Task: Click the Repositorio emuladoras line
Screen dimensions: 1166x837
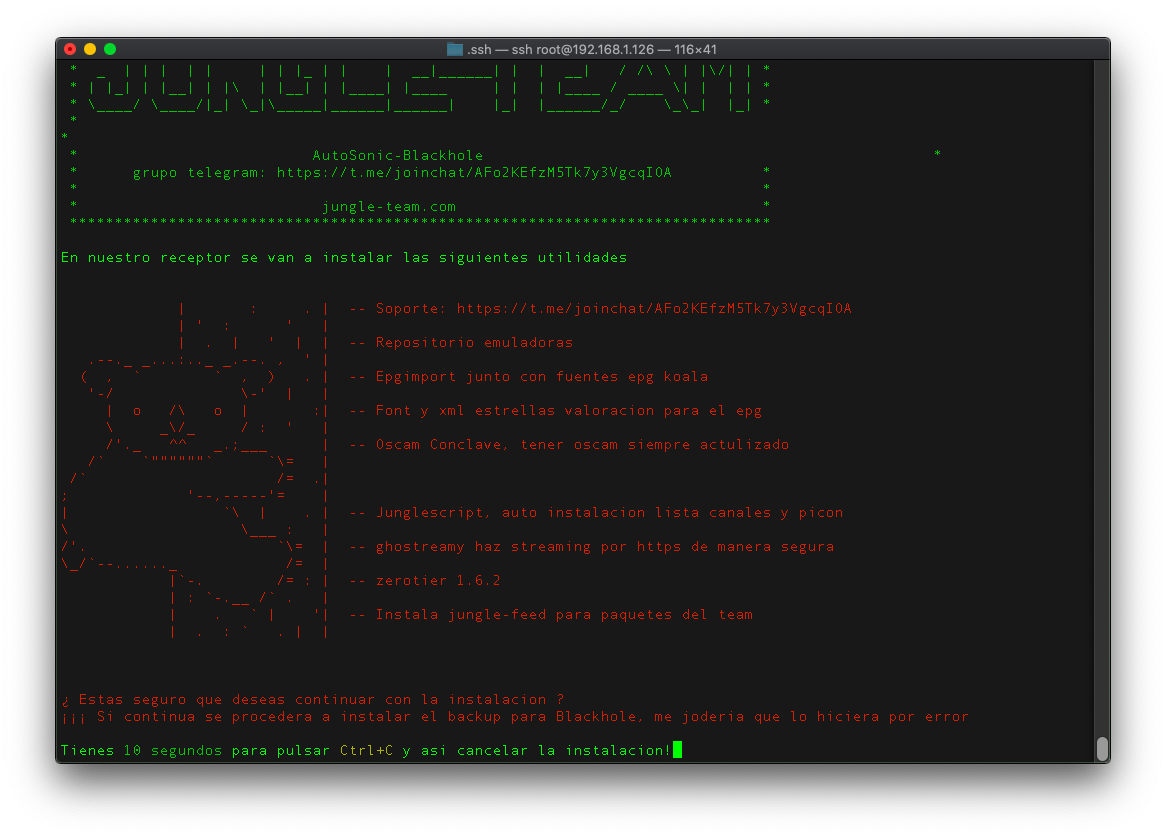Action: tap(474, 343)
